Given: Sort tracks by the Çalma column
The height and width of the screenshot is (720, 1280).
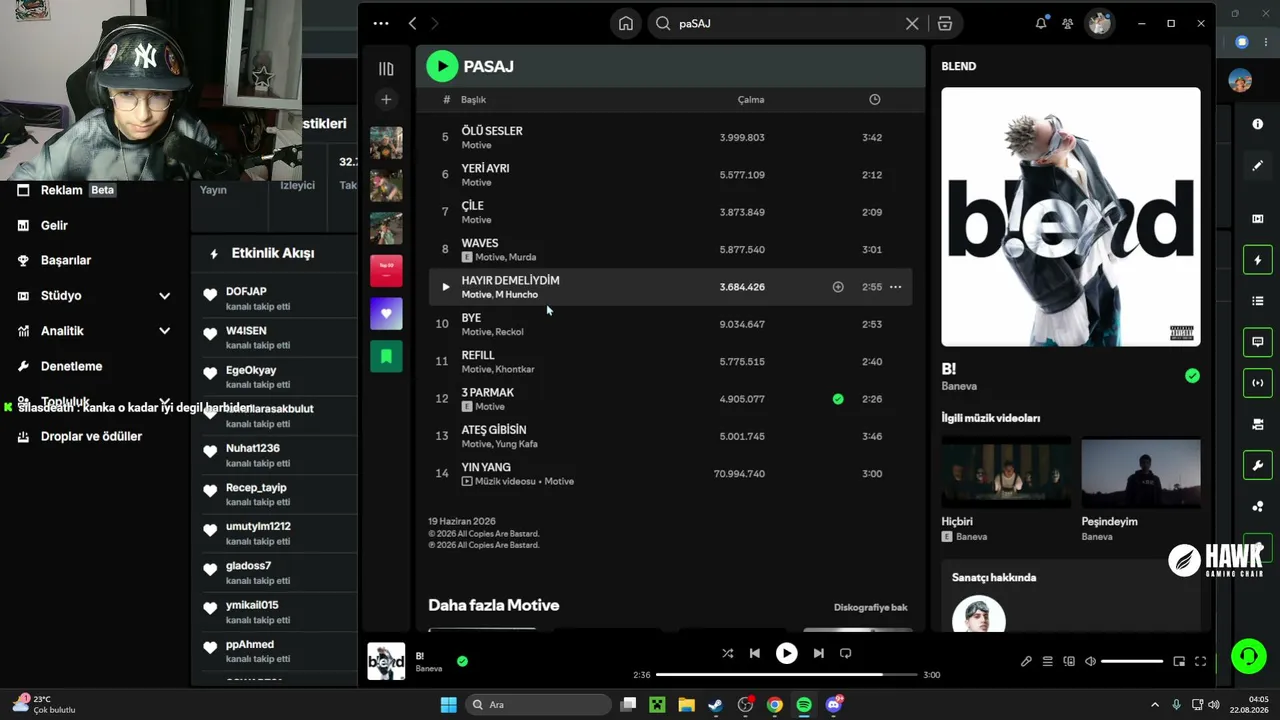Looking at the screenshot, I should pyautogui.click(x=751, y=100).
